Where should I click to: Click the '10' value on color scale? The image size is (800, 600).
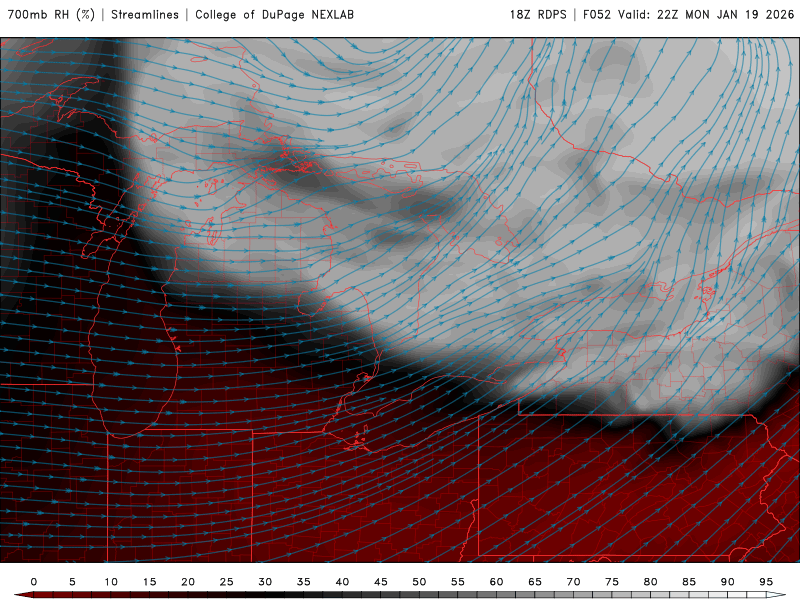click(x=111, y=582)
